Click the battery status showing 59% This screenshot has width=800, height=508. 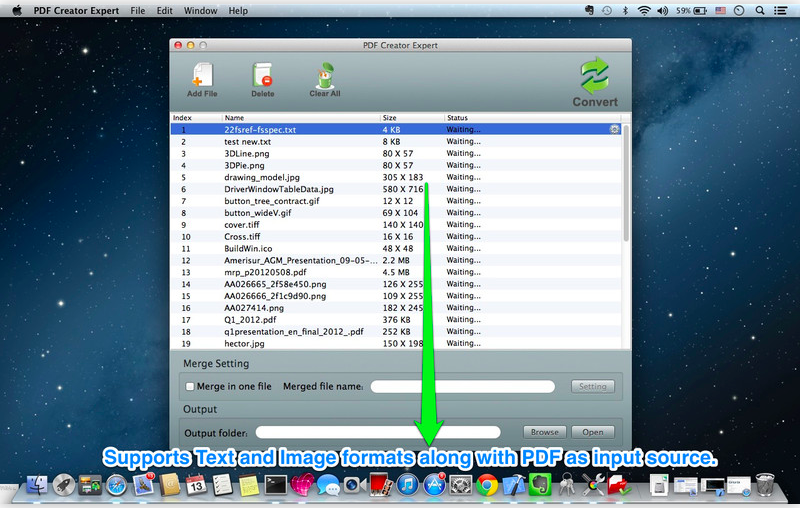[691, 10]
